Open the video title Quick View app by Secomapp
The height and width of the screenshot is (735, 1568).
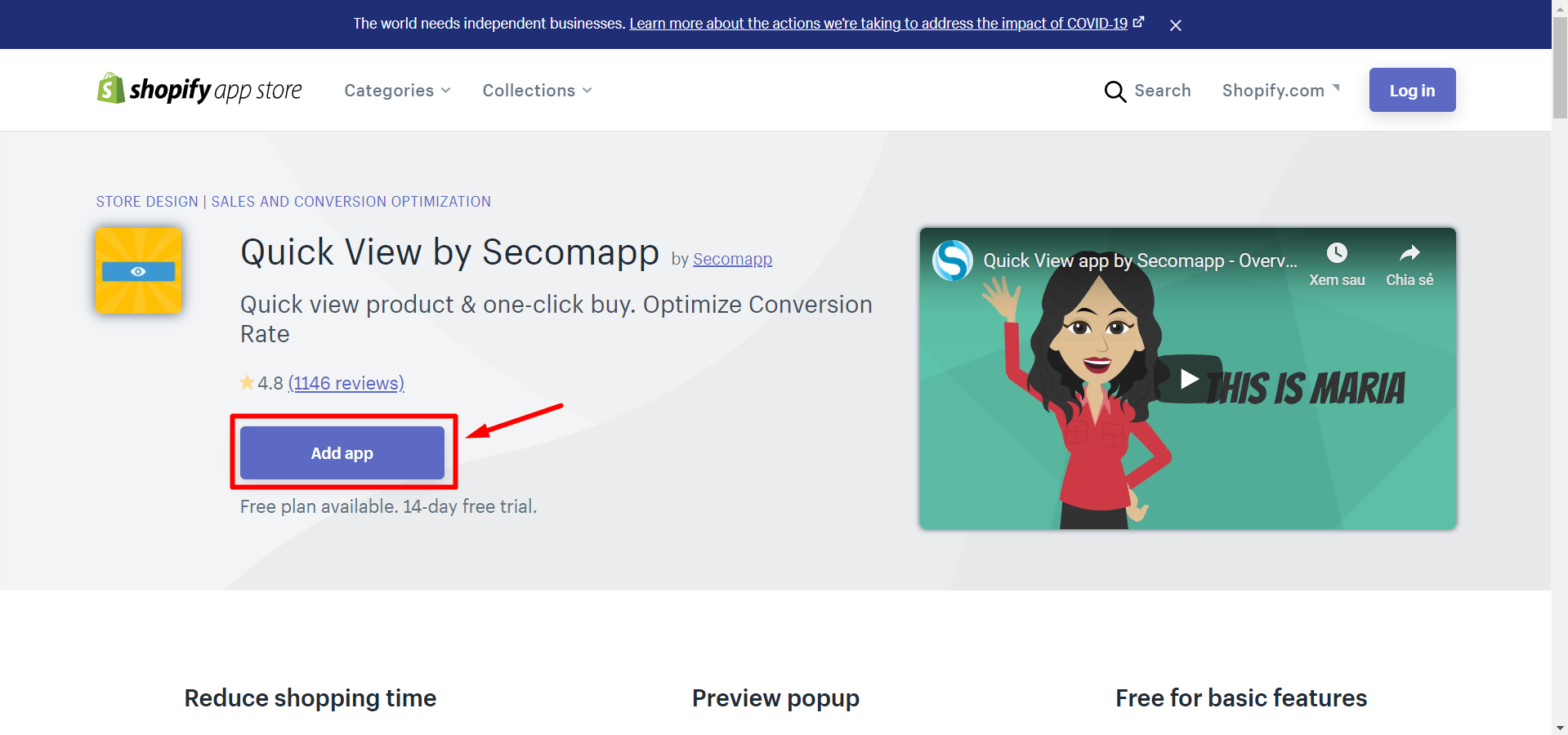[x=1140, y=261]
